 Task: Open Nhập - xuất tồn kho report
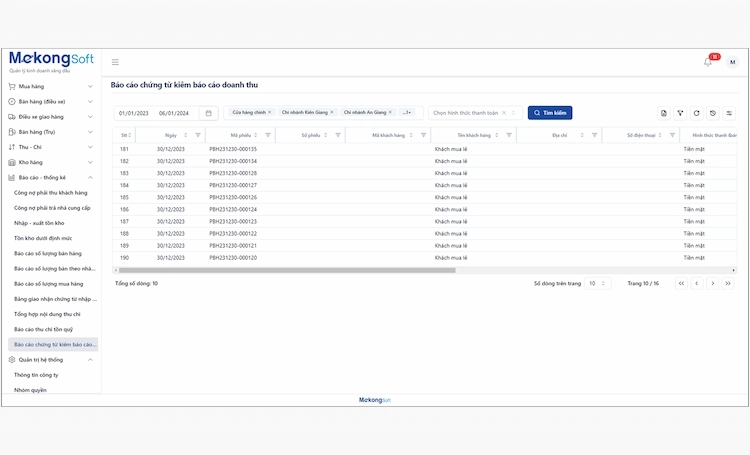pyautogui.click(x=39, y=223)
